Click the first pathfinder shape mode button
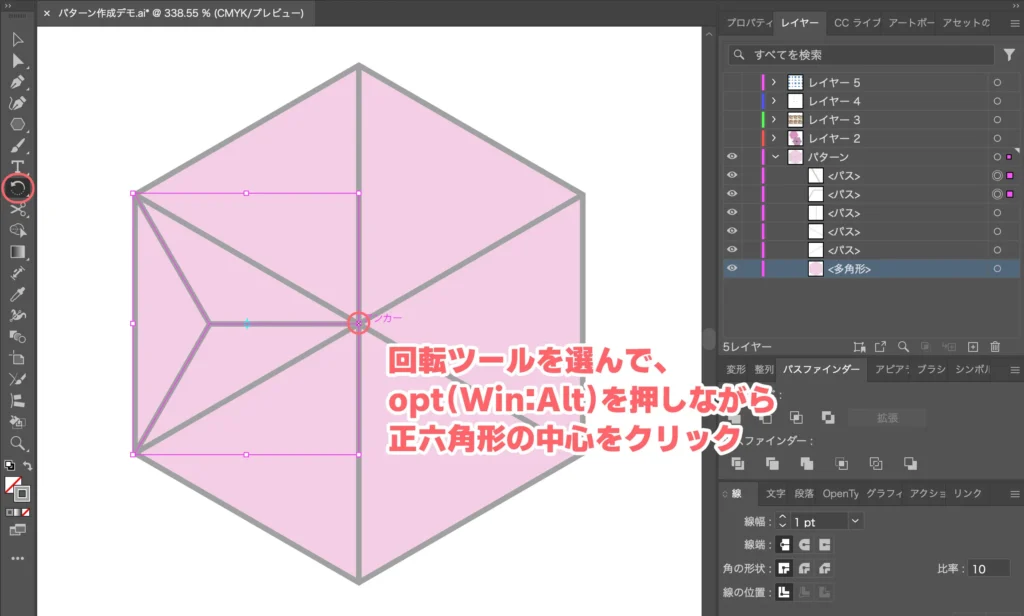The width and height of the screenshot is (1024, 616). [x=735, y=418]
